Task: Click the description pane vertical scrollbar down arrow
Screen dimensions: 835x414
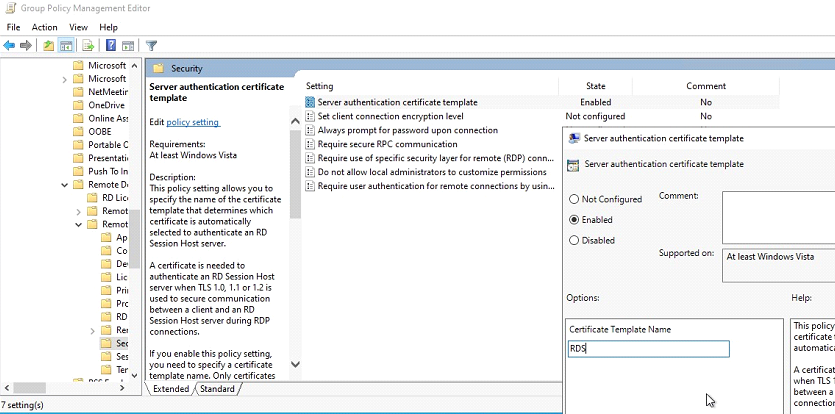Action: (295, 366)
